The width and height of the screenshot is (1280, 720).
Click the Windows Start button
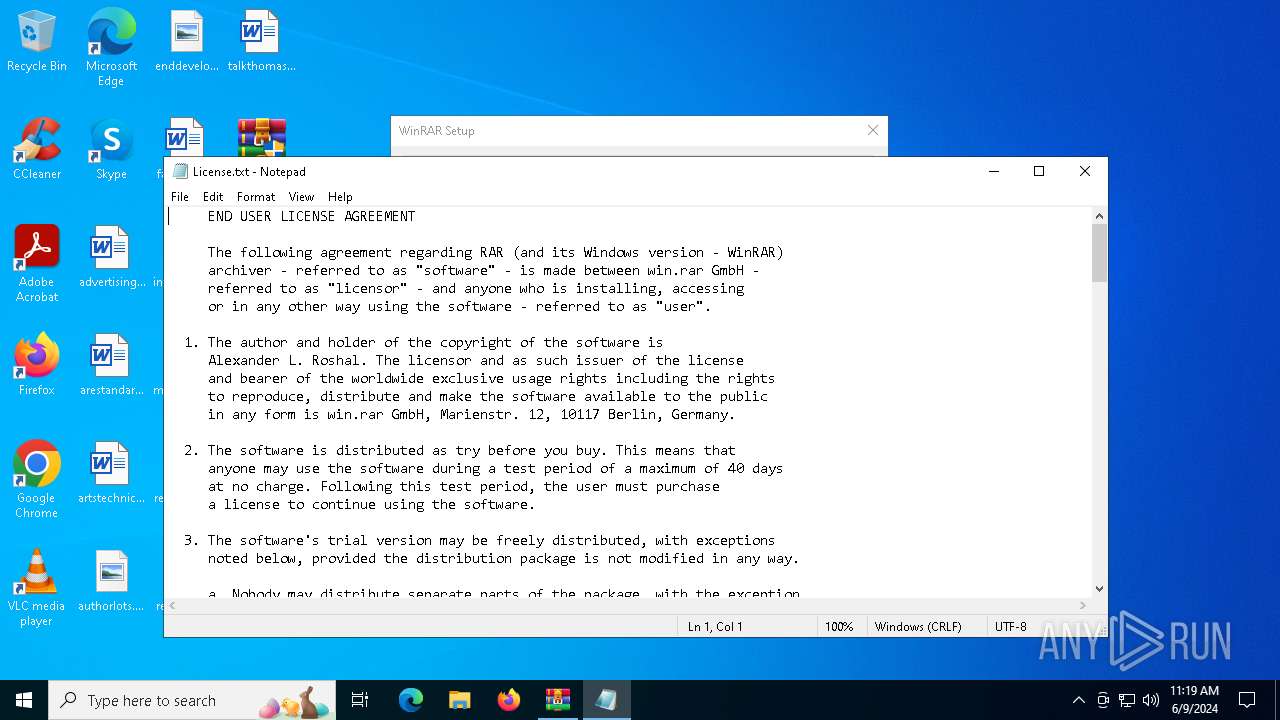coord(24,700)
